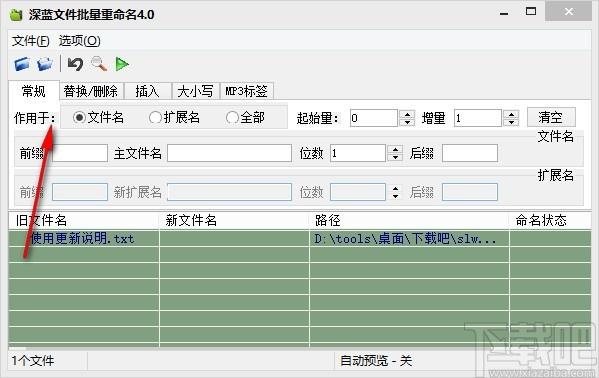This screenshot has height=378, width=599.
Task: Switch to the 插入 tab
Action: [147, 91]
